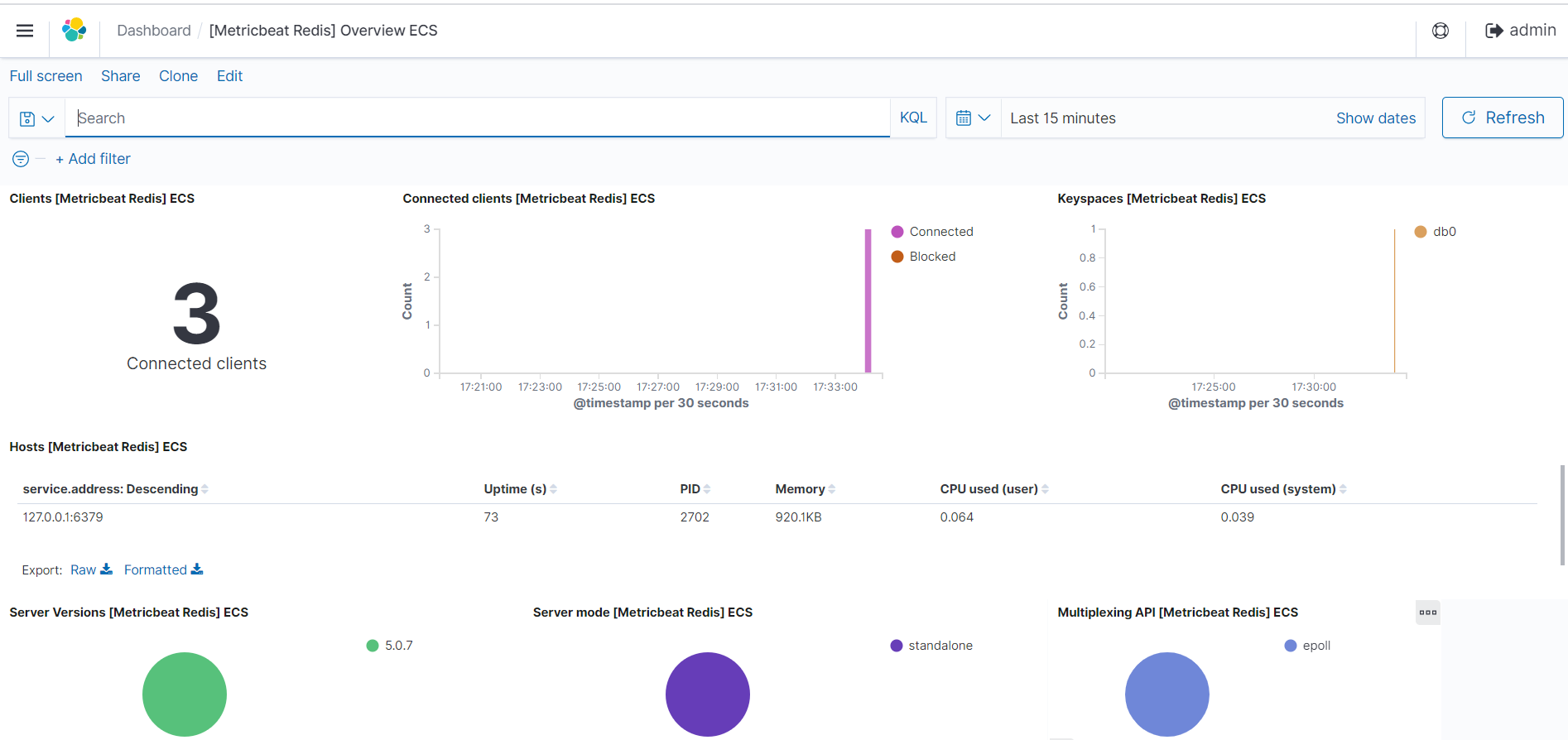The width and height of the screenshot is (1568, 740).
Task: Click the Refresh button
Action: tap(1502, 118)
